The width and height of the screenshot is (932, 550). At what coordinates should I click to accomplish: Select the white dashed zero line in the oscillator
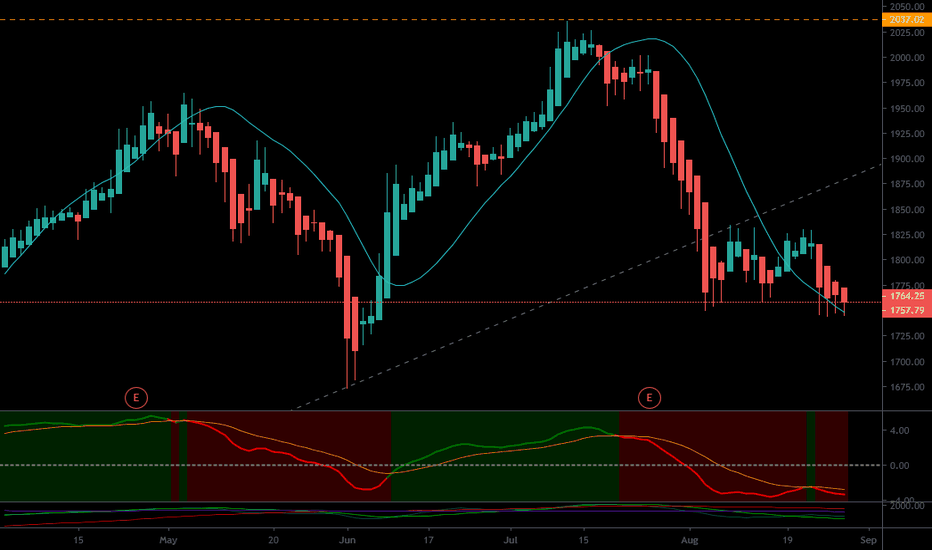441,465
